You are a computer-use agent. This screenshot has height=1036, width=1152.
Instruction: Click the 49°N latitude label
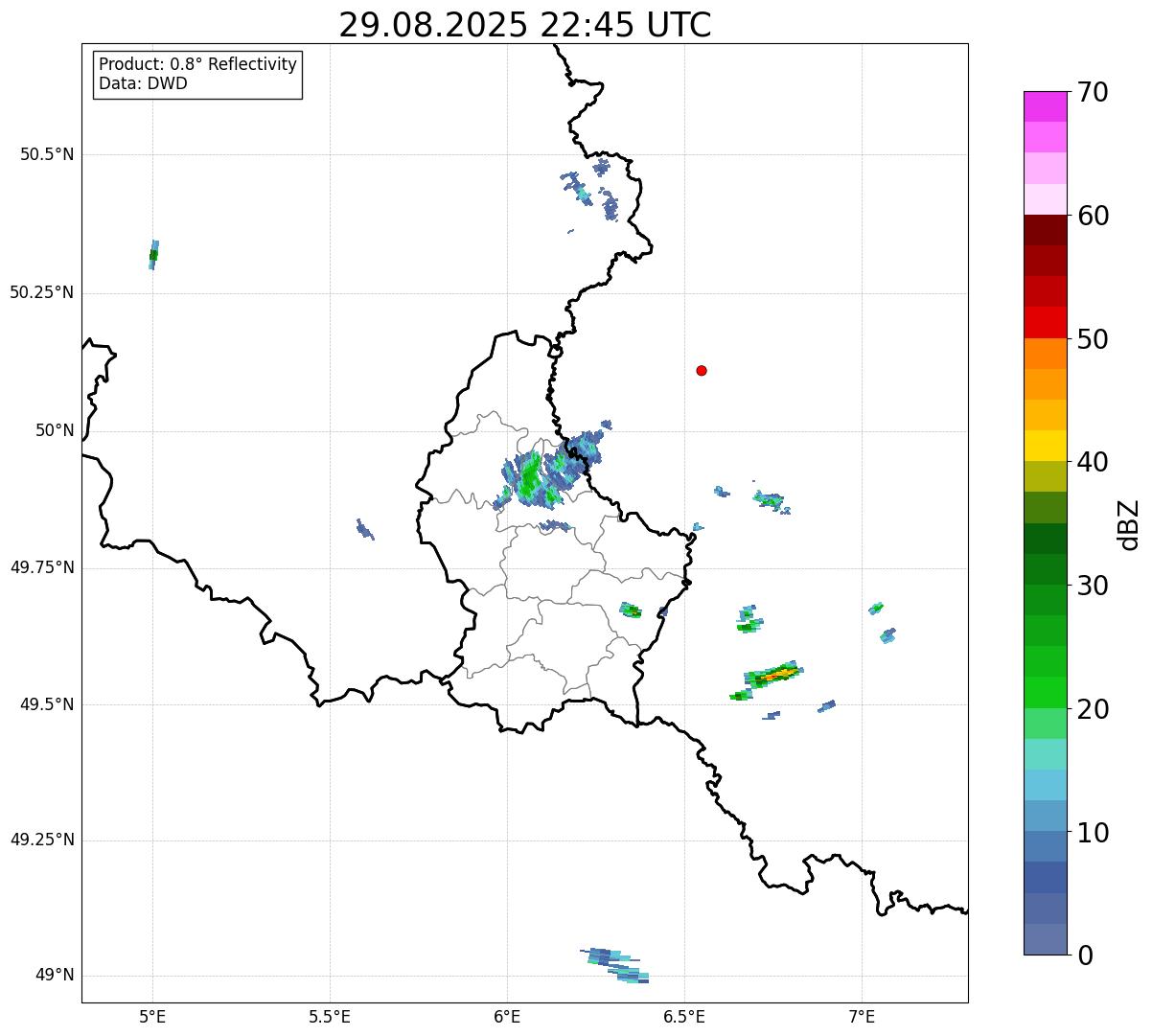(x=55, y=976)
